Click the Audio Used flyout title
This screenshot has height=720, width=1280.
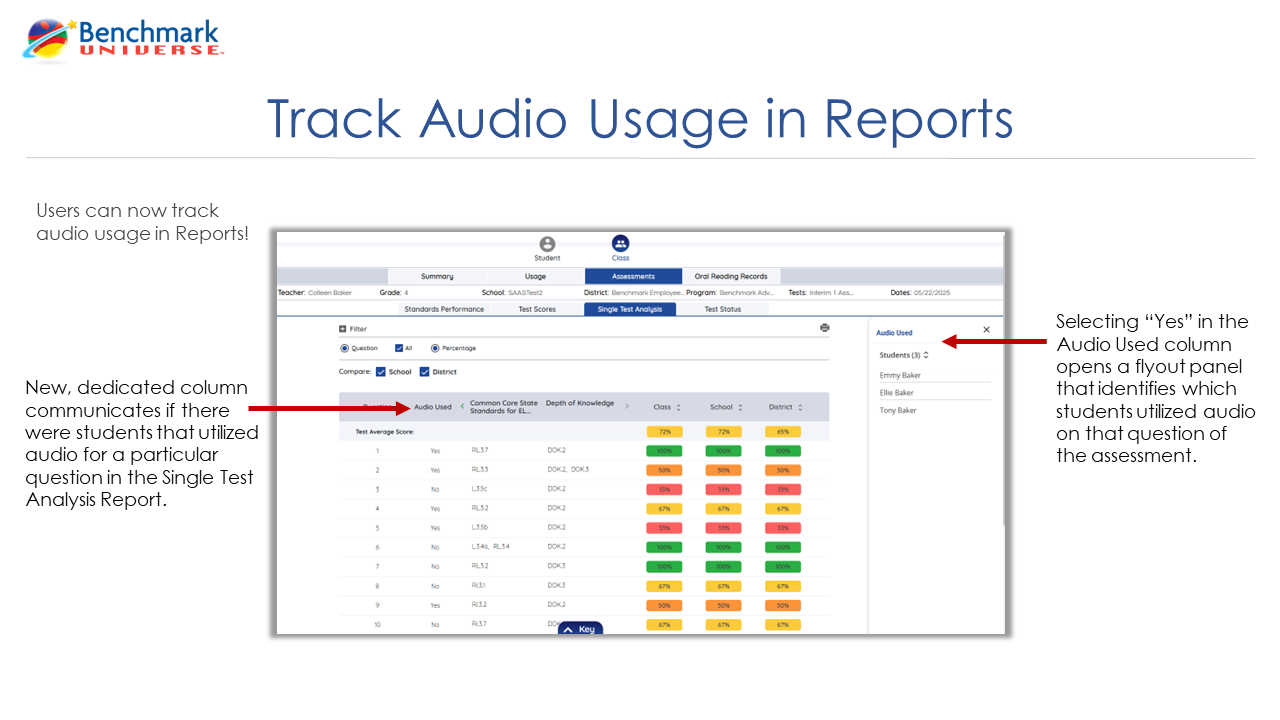[894, 333]
